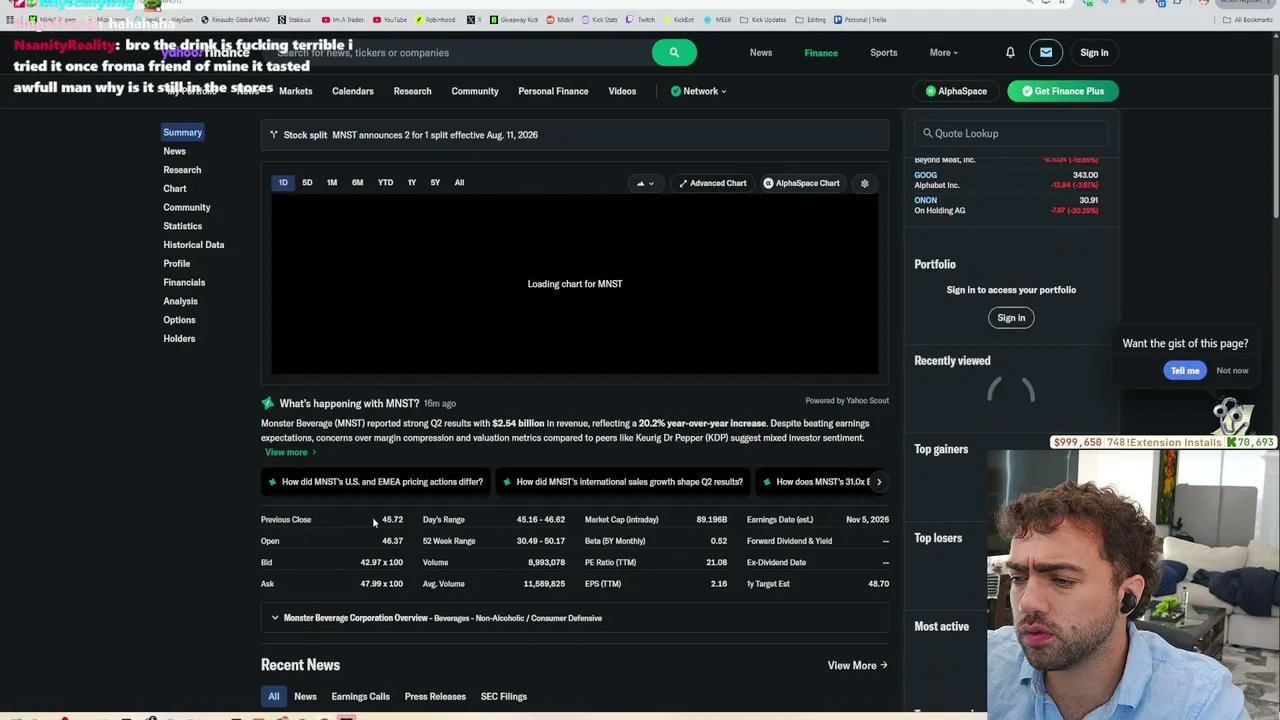Open the chart type dropdown
The height and width of the screenshot is (720, 1280).
tap(645, 183)
